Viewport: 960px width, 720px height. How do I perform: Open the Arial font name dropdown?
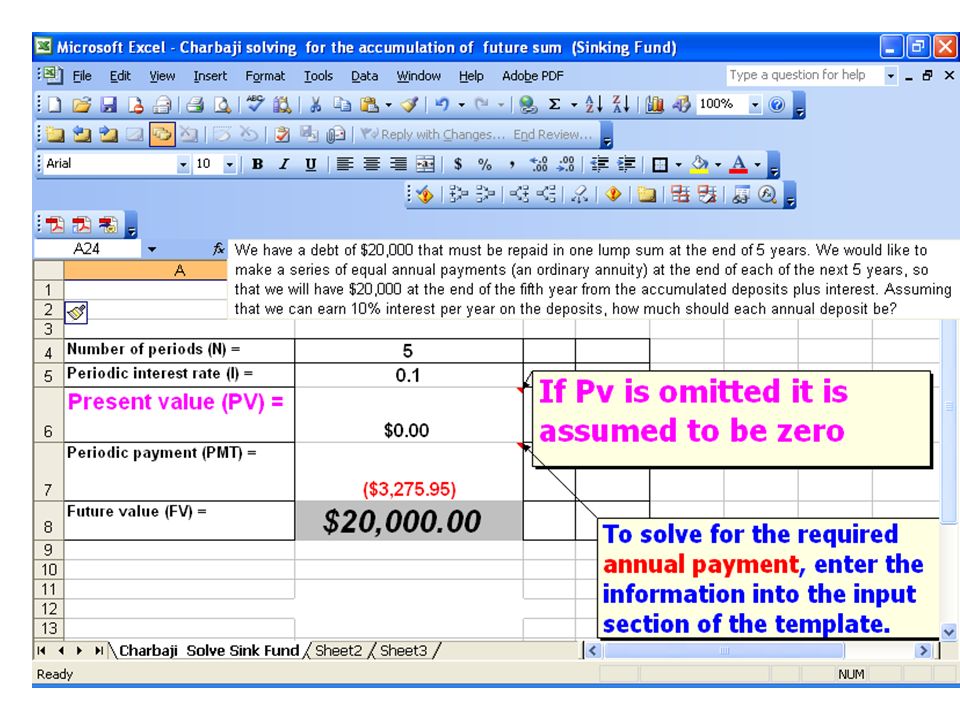182,164
